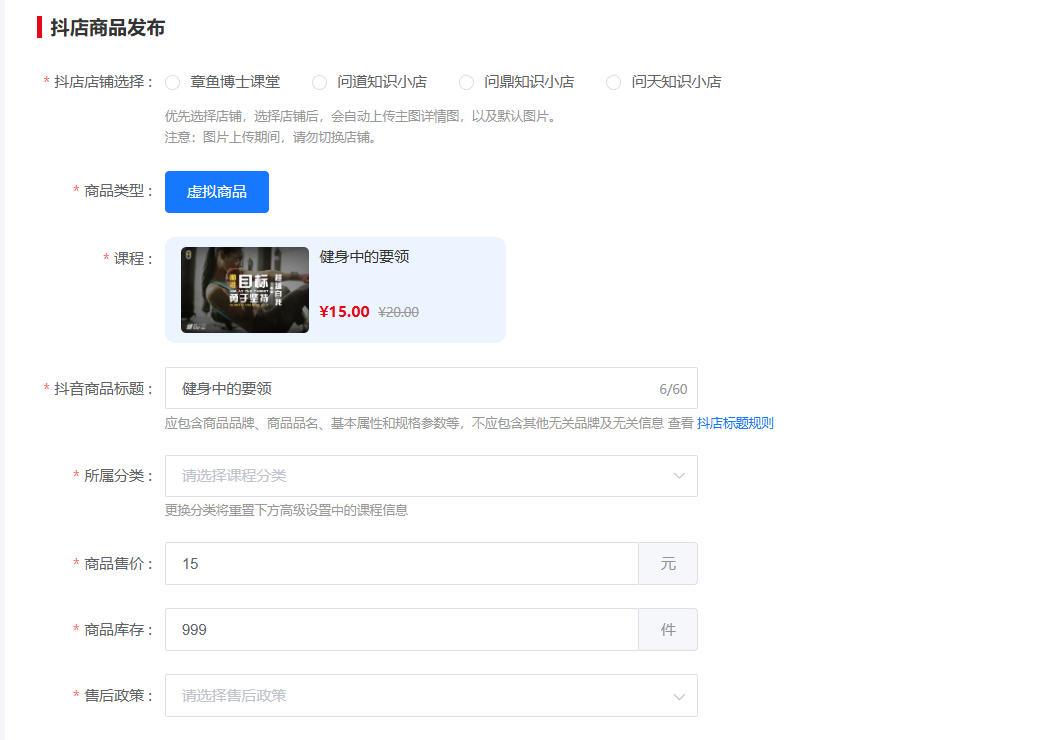Pick the 问天知识小店 shop radio button
The image size is (1044, 740).
tap(614, 82)
